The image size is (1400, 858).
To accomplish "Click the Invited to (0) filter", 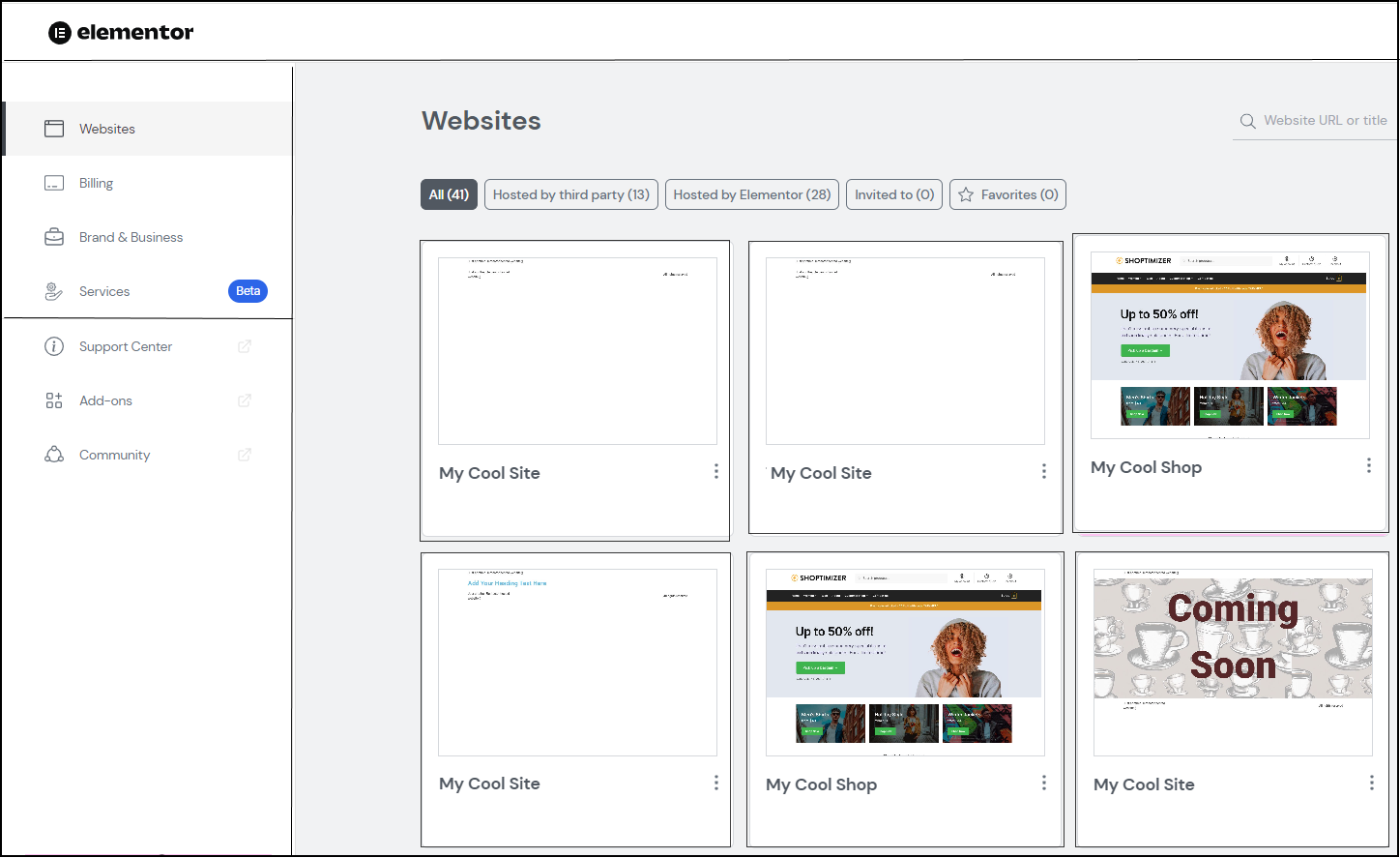I will (893, 193).
